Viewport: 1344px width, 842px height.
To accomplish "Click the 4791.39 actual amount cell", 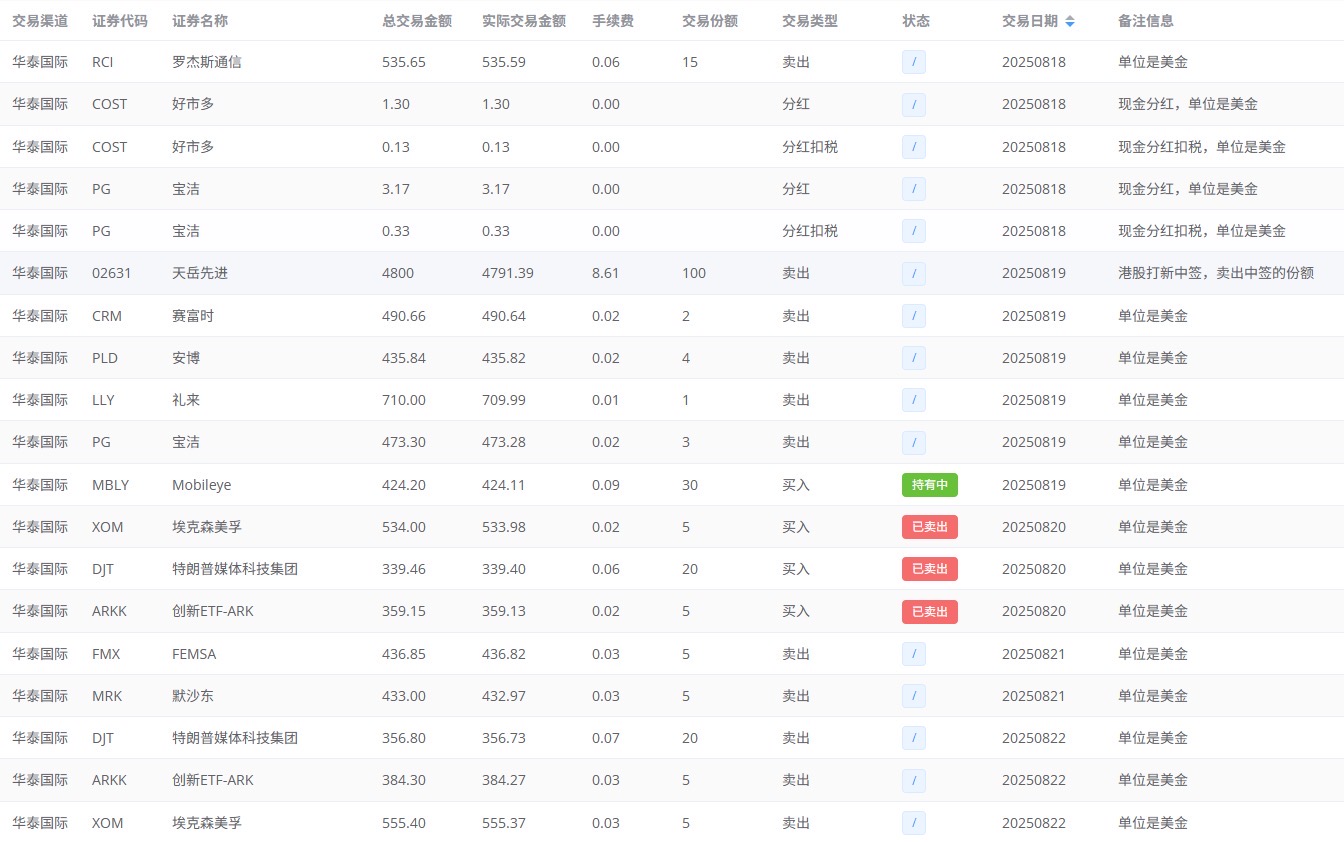I will pos(508,273).
